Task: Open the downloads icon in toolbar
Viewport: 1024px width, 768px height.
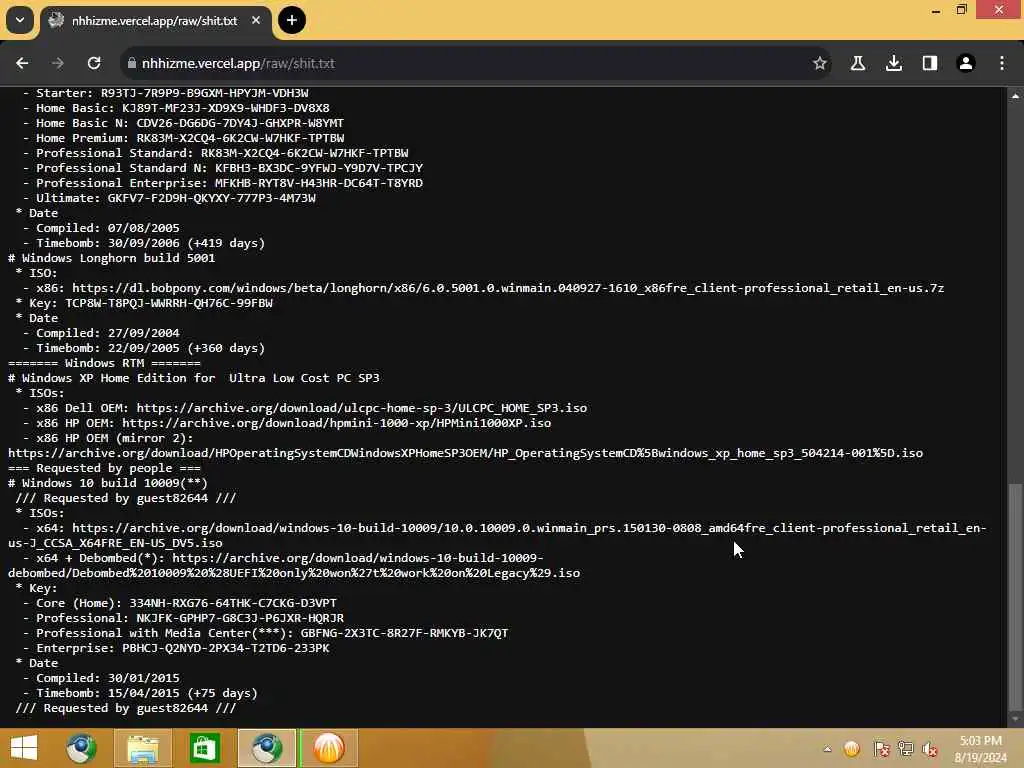Action: pos(894,63)
